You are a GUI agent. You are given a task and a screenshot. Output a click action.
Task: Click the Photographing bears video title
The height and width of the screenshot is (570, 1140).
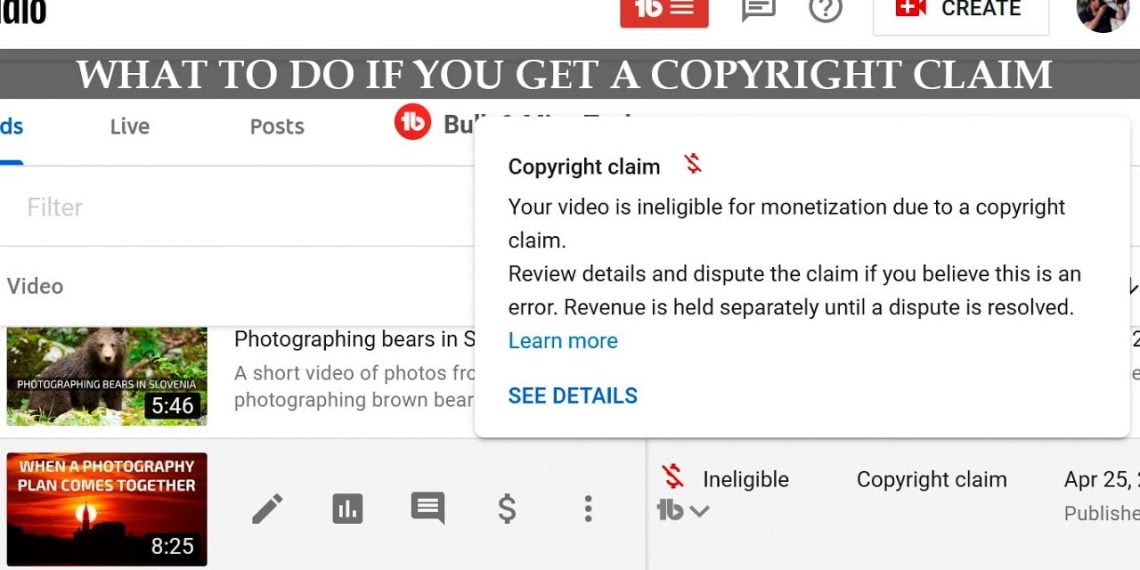pyautogui.click(x=354, y=340)
